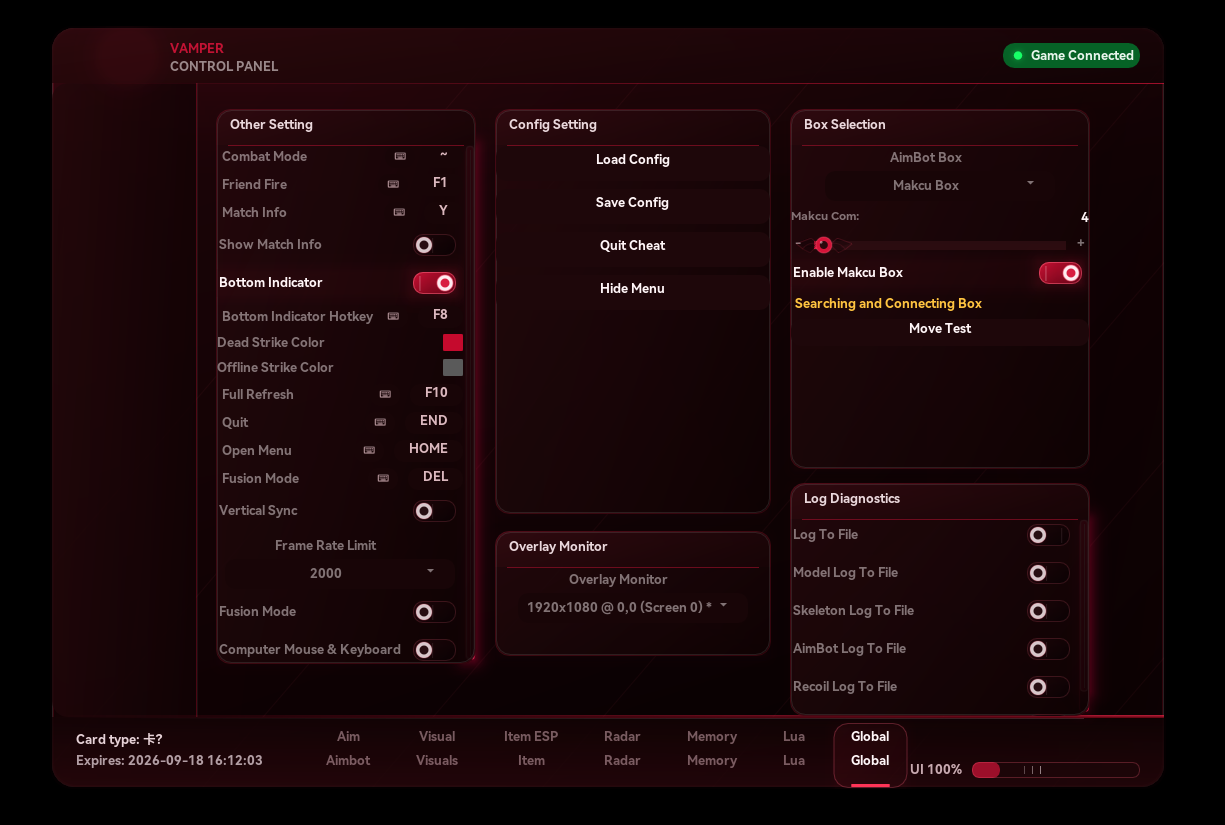Image resolution: width=1225 pixels, height=825 pixels.
Task: Click the Save Config button
Action: pos(633,203)
